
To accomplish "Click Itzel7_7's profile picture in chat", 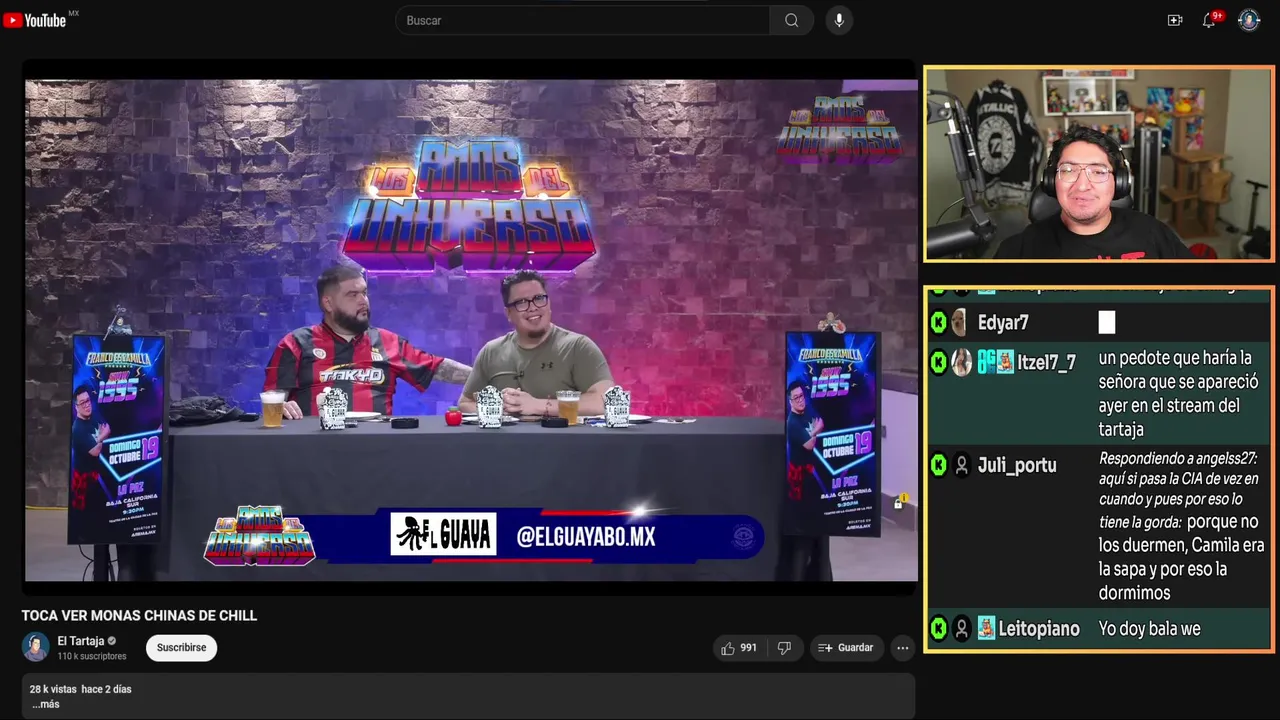I will pos(961,362).
